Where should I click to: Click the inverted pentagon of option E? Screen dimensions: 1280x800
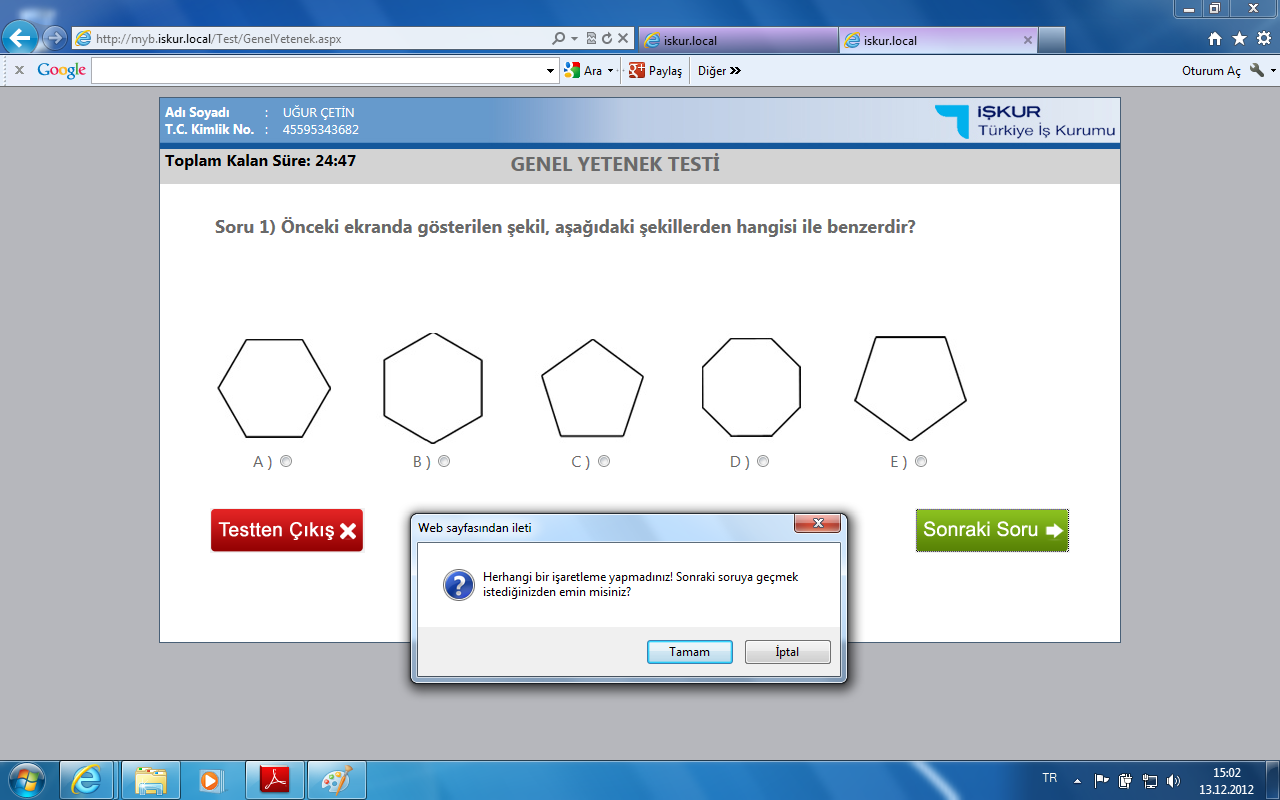(910, 388)
